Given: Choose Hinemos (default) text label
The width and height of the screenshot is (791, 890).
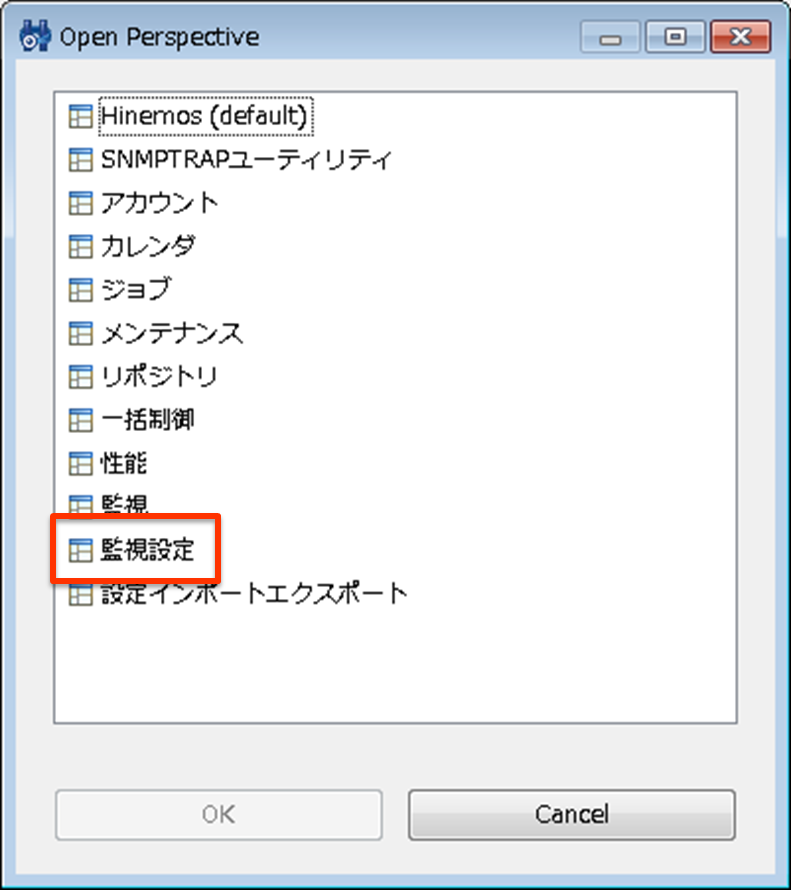Looking at the screenshot, I should click(x=205, y=116).
